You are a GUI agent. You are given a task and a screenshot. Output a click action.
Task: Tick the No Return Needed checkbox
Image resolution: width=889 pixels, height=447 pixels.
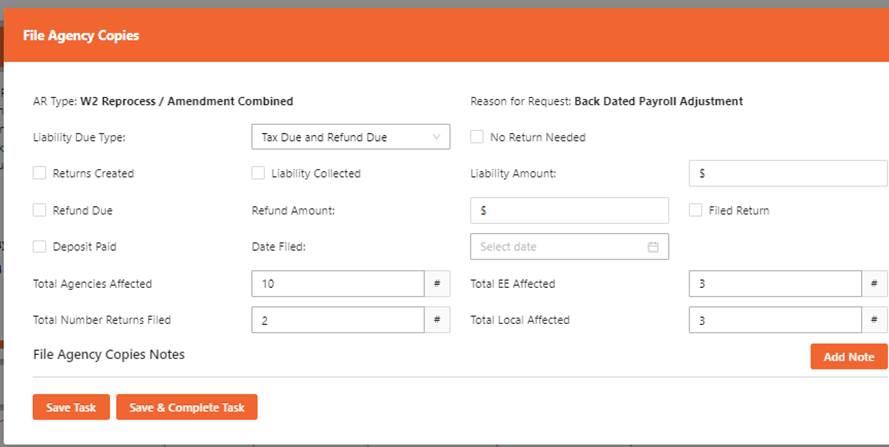point(477,137)
